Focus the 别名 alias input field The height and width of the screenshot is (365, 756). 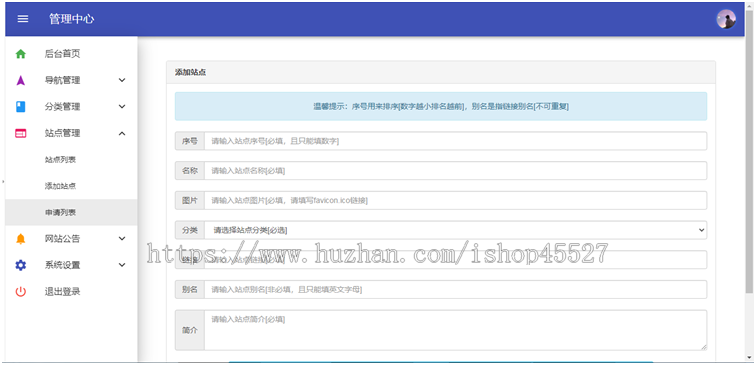coord(455,290)
